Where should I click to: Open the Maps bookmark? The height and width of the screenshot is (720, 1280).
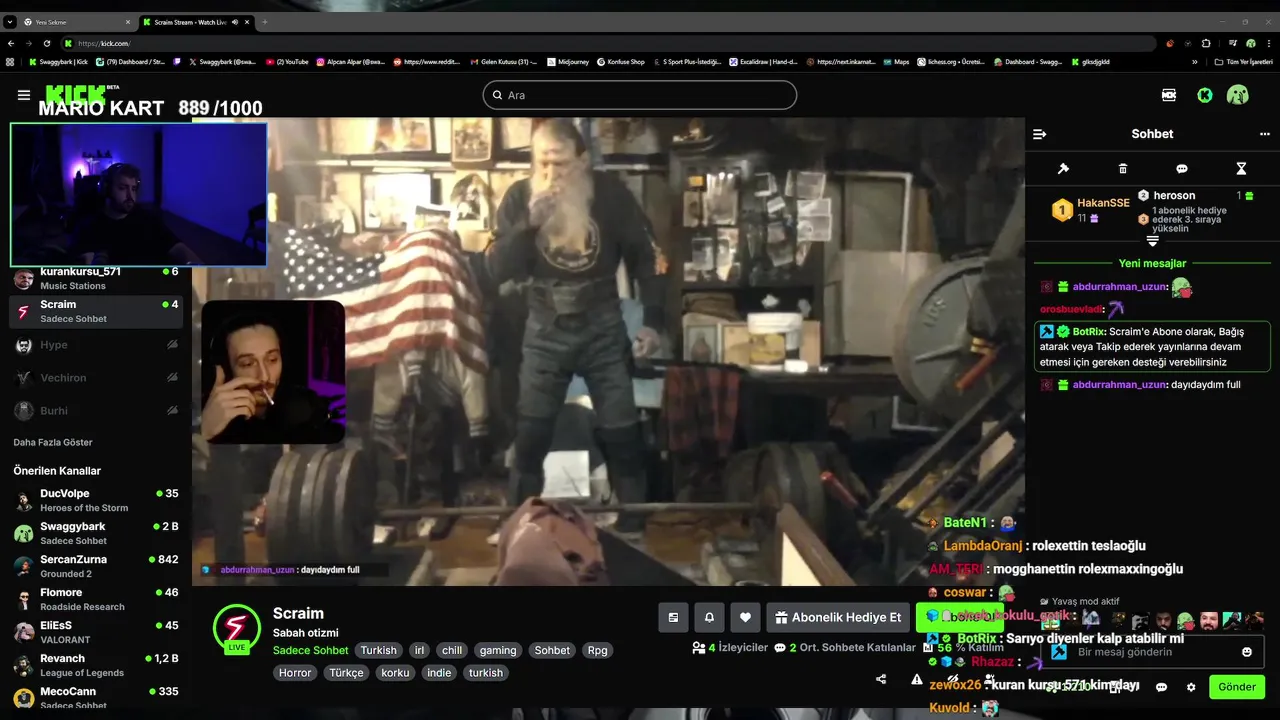[896, 62]
